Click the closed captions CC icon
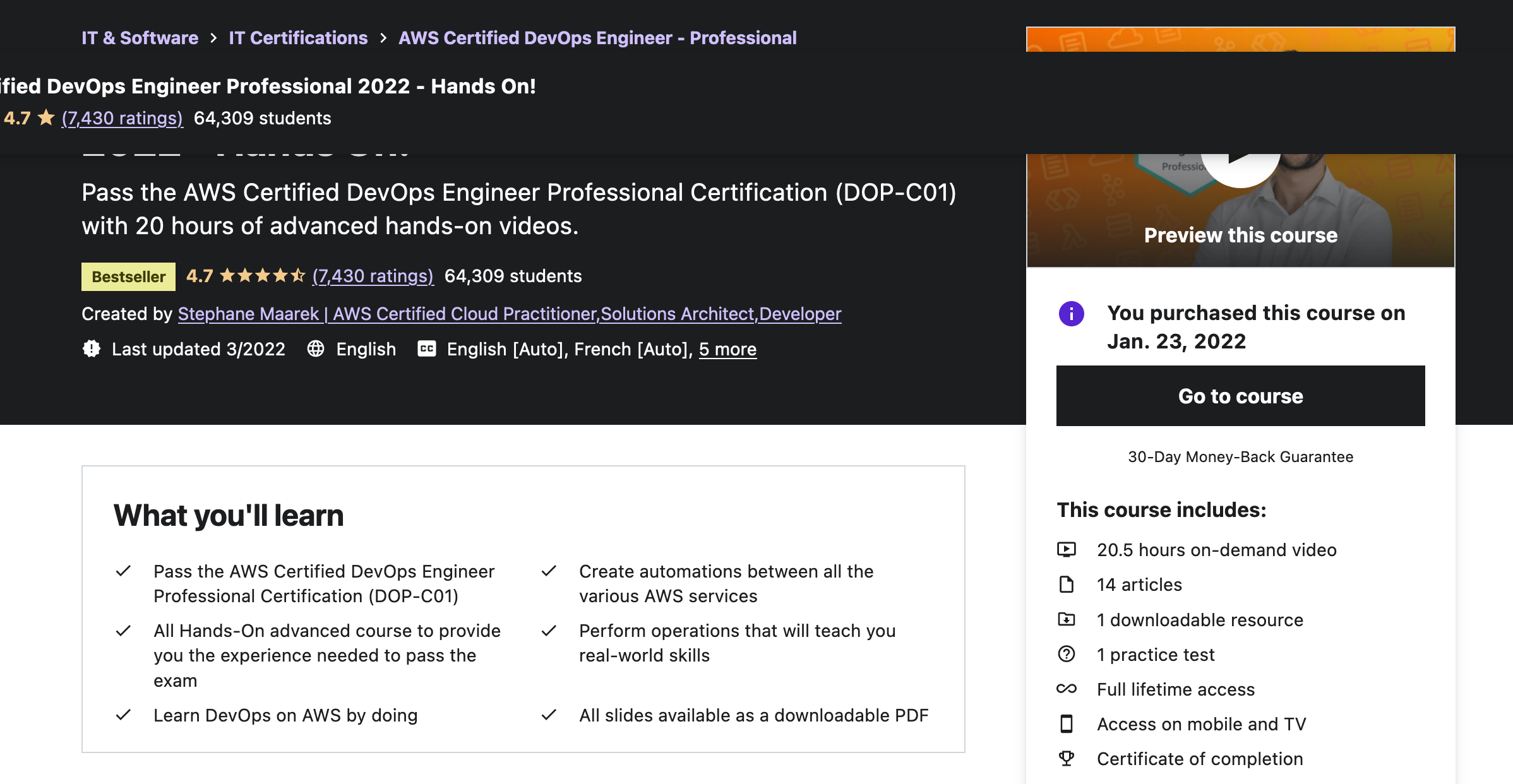Screen dimensions: 1513x784 427,348
